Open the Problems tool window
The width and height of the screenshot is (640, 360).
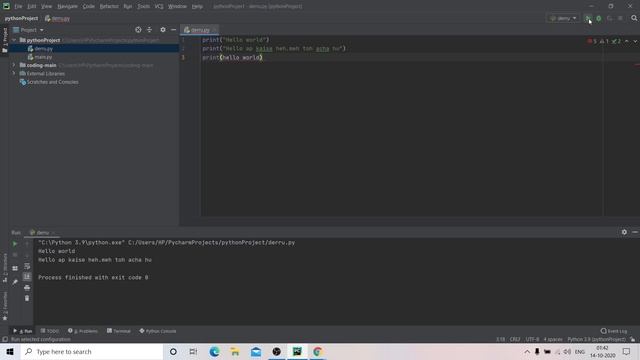[x=83, y=331]
